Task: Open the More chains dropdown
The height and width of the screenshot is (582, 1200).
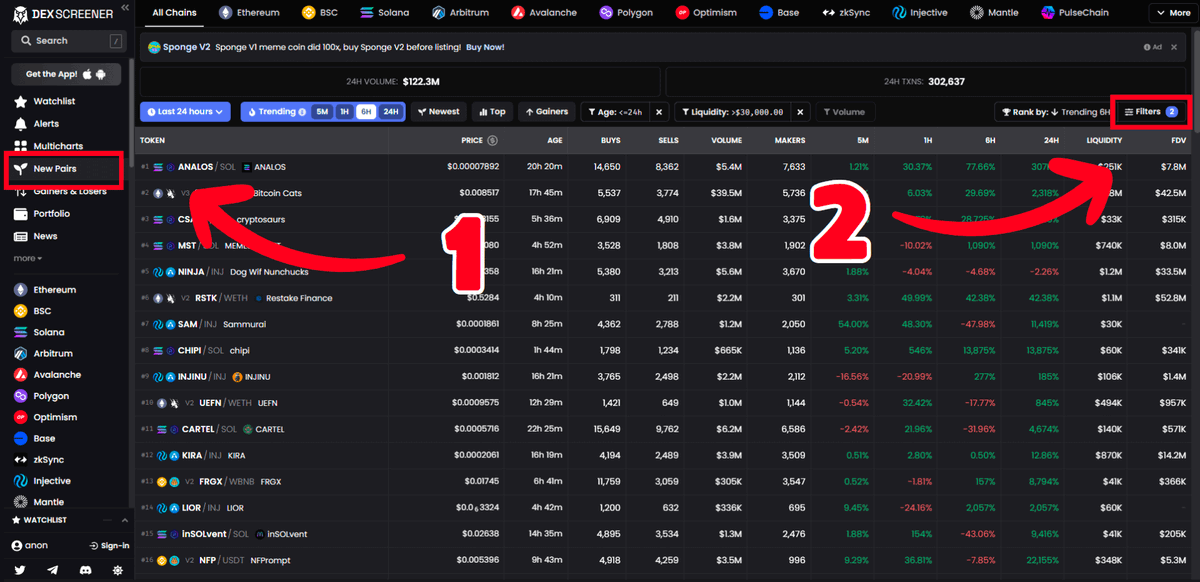Action: pyautogui.click(x=1173, y=13)
